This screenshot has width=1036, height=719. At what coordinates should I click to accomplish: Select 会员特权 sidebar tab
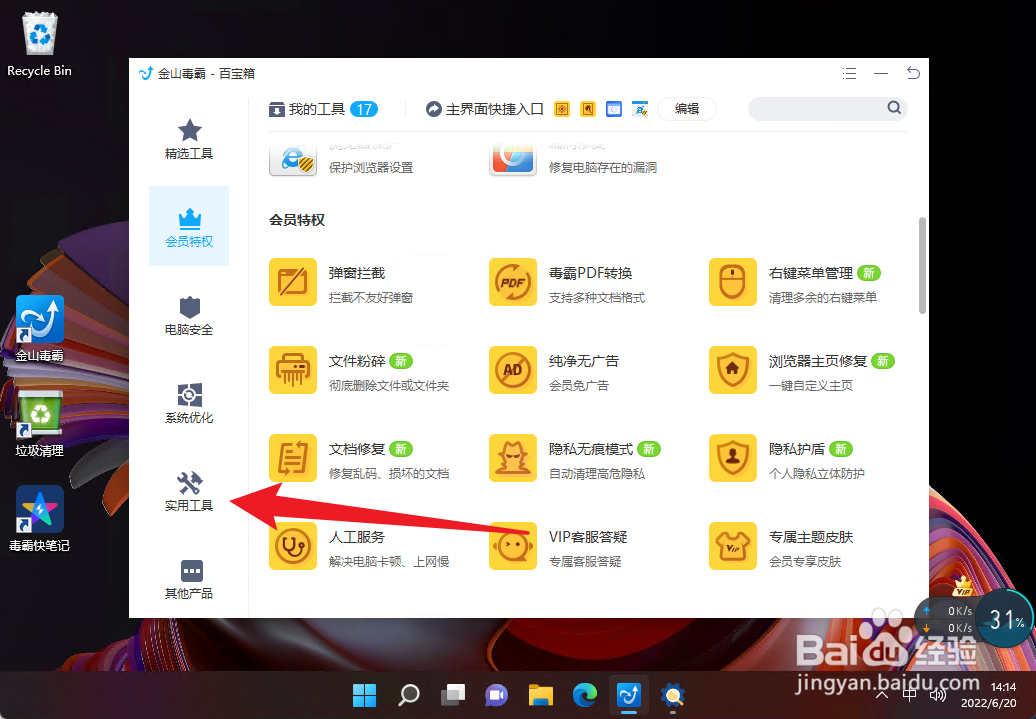coord(189,226)
